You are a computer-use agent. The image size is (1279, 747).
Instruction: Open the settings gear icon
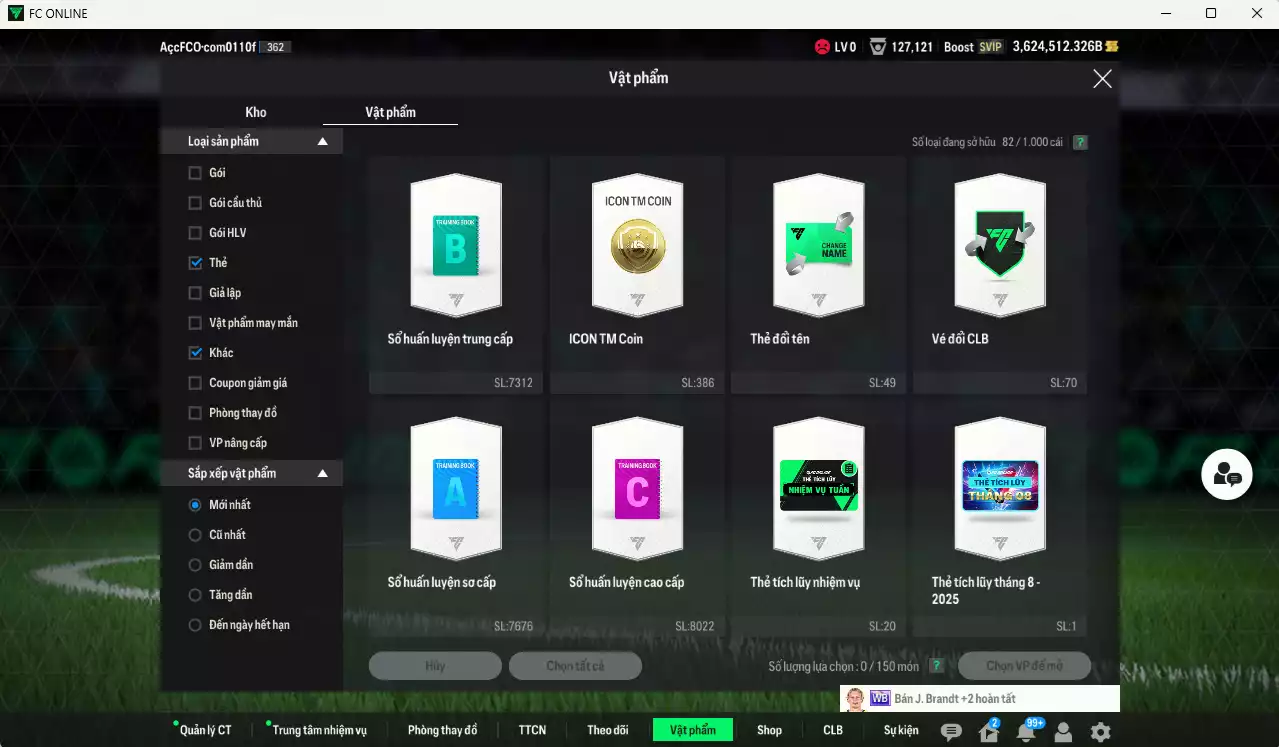click(x=1100, y=732)
